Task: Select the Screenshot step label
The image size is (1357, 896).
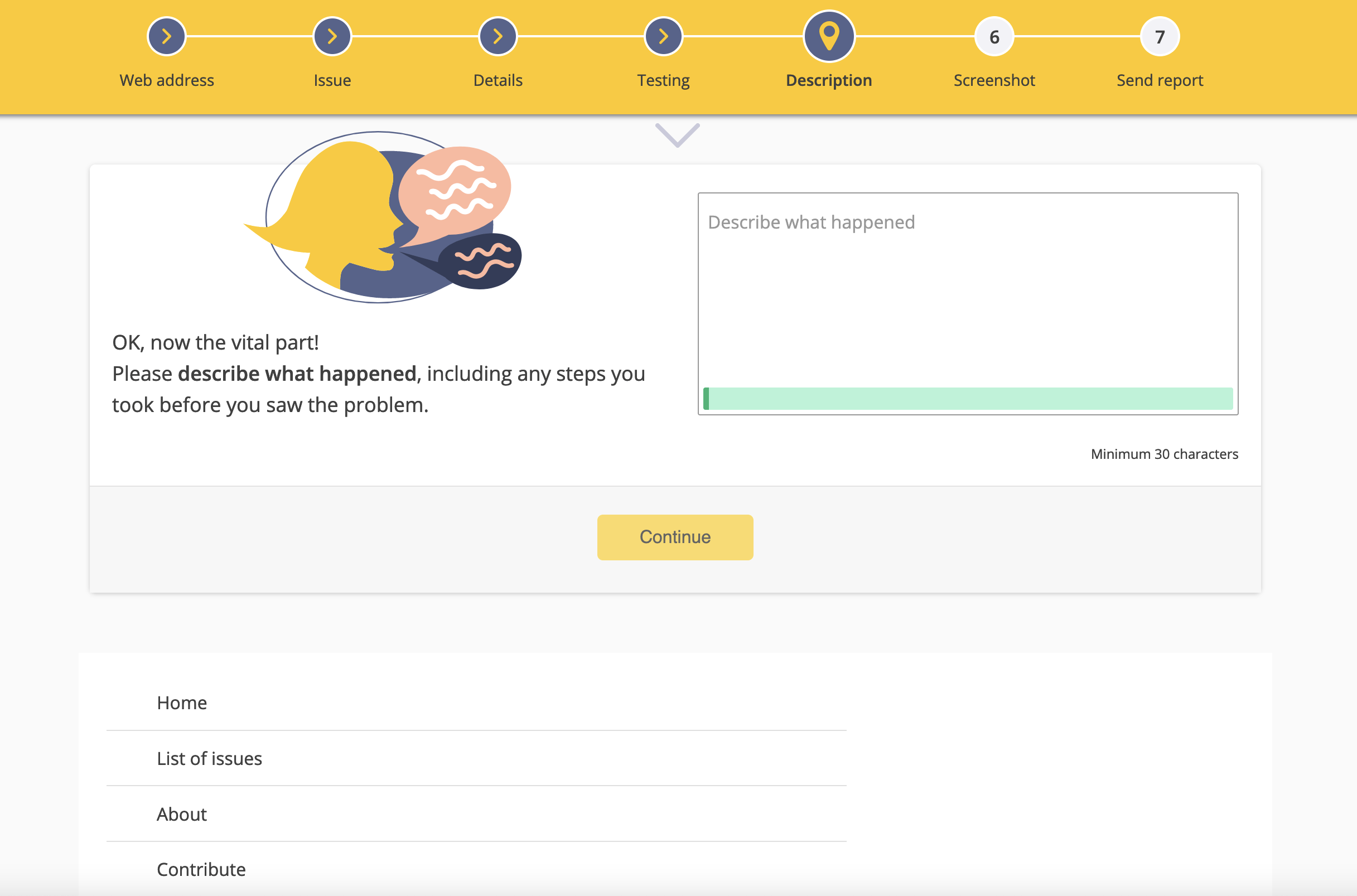Action: (x=994, y=80)
